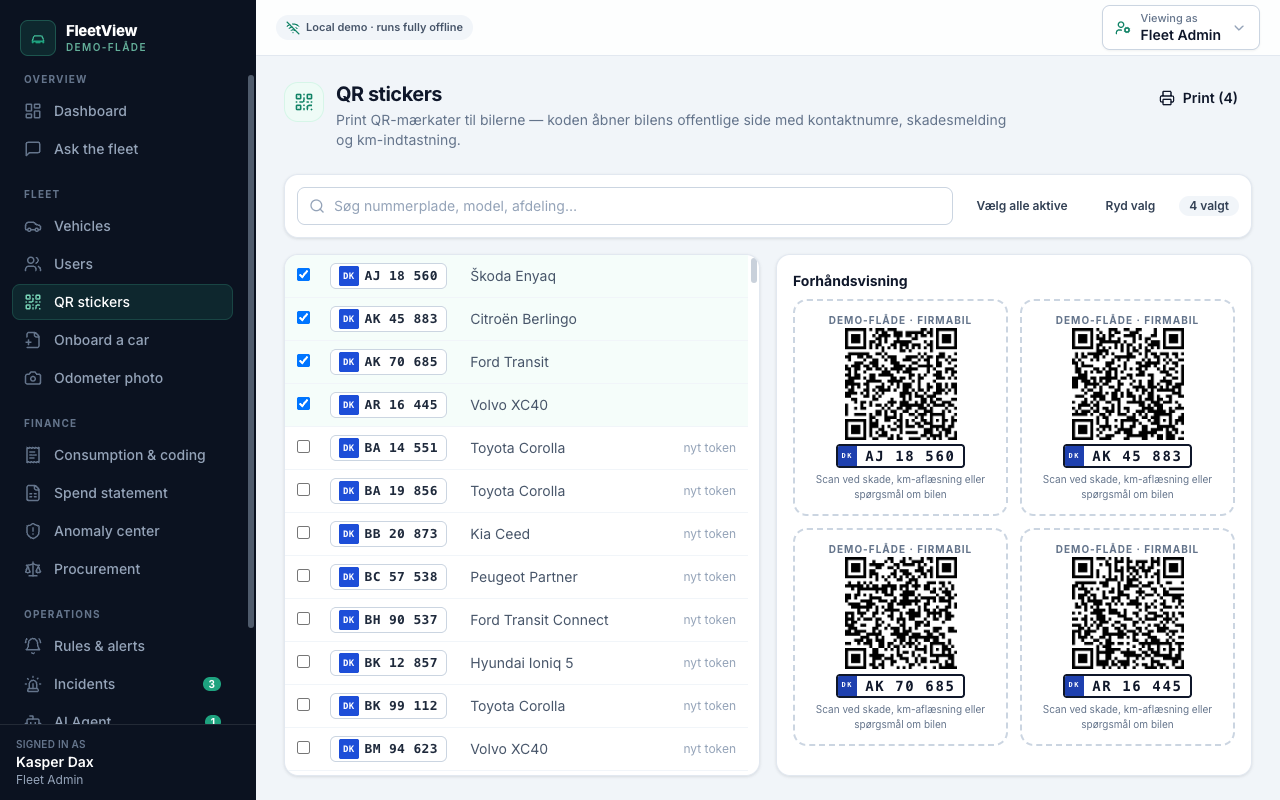Click the vehicle list scrollbar

click(754, 271)
